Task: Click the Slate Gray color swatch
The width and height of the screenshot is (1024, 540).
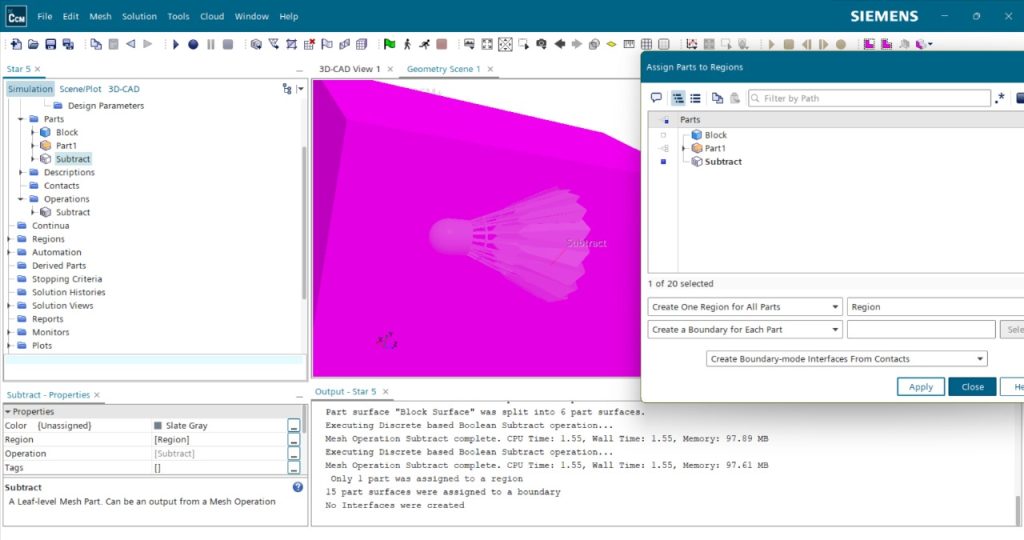Action: pyautogui.click(x=158, y=426)
